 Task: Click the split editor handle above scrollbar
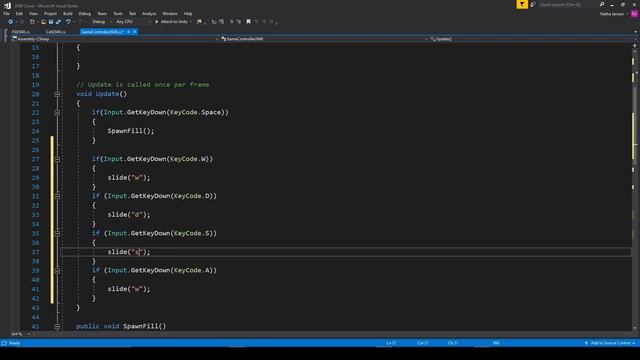point(635,45)
